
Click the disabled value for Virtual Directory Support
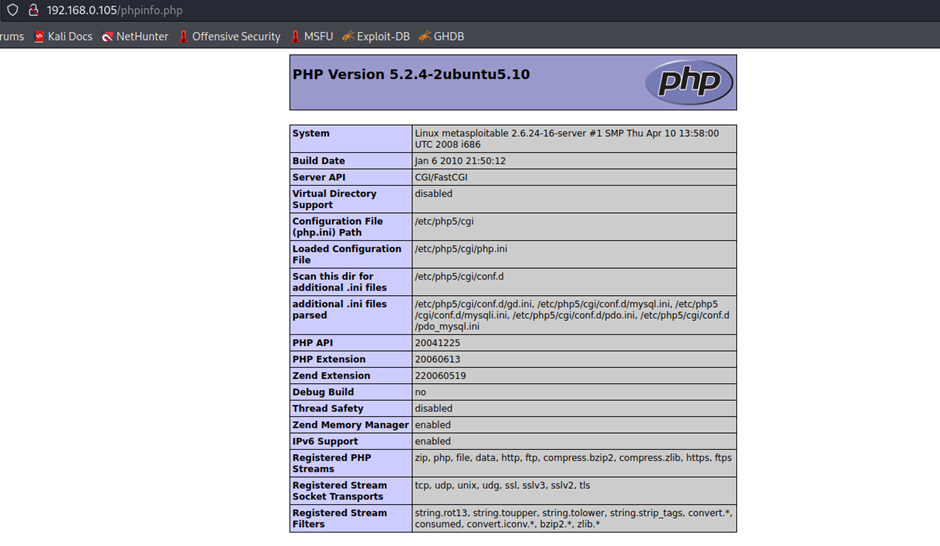pyautogui.click(x=434, y=194)
